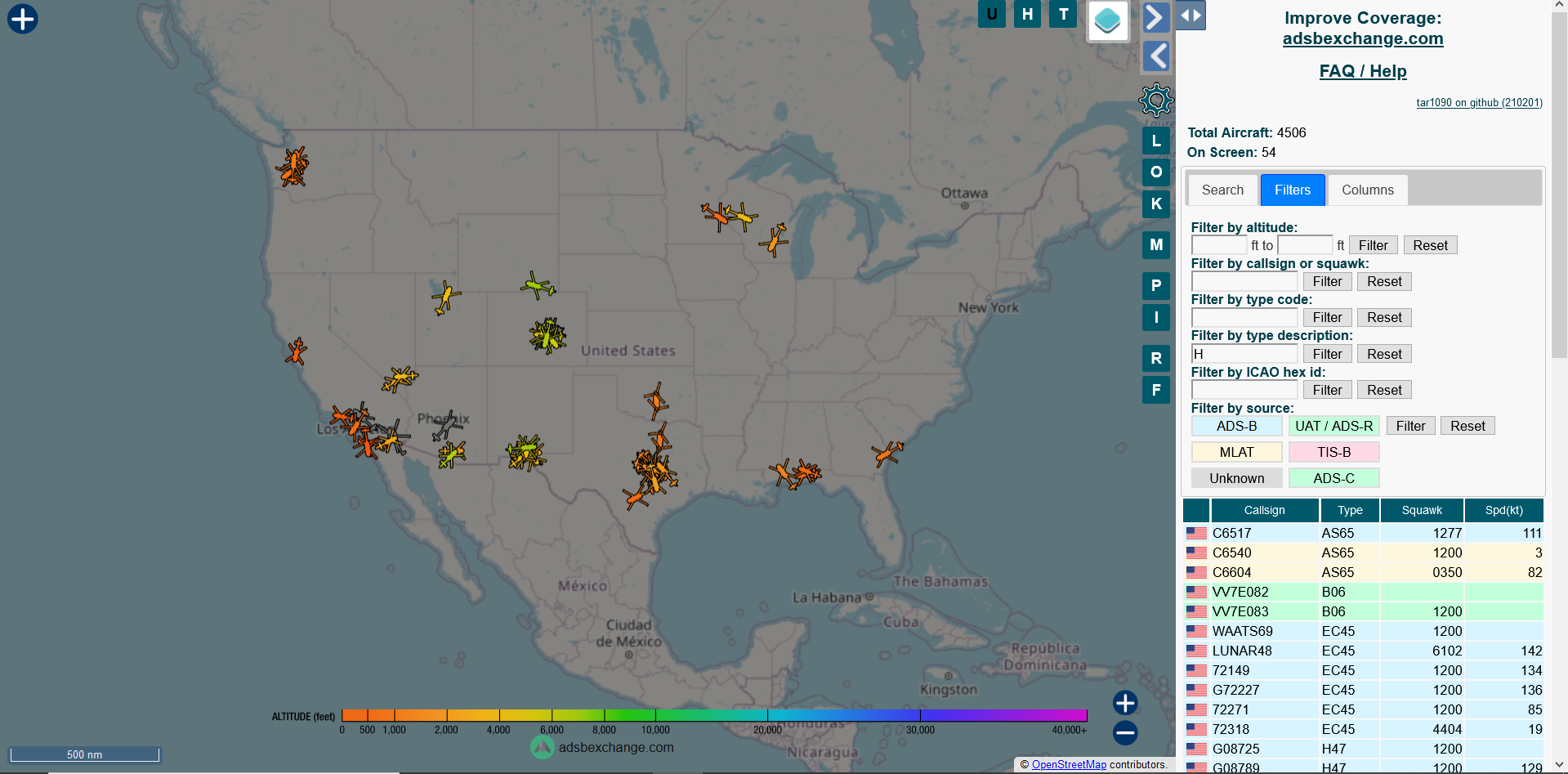Apply type description Filter button
Viewport: 1568px width, 774px height.
click(1327, 354)
